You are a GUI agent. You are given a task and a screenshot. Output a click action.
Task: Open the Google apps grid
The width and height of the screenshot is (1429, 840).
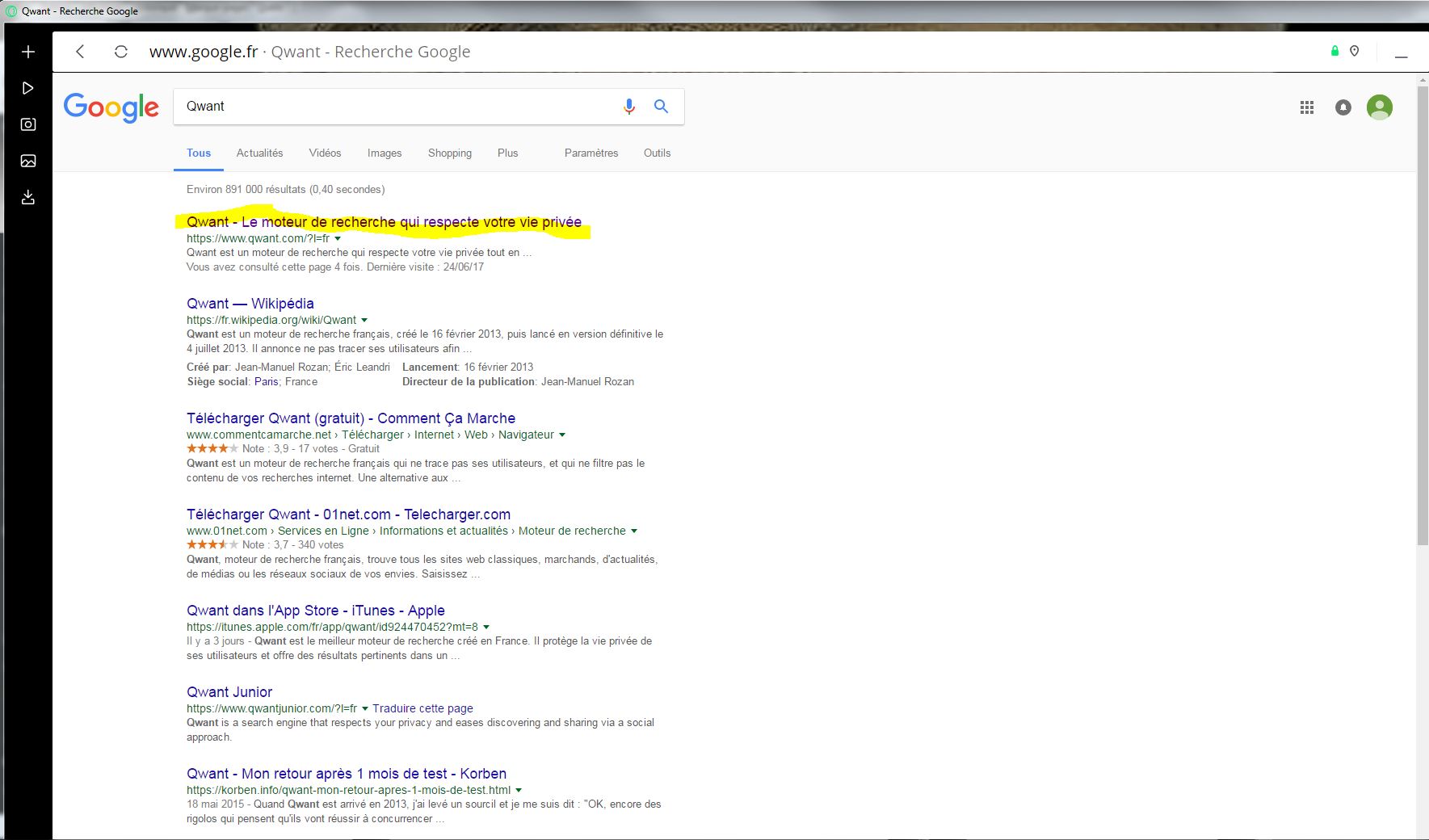click(1307, 107)
